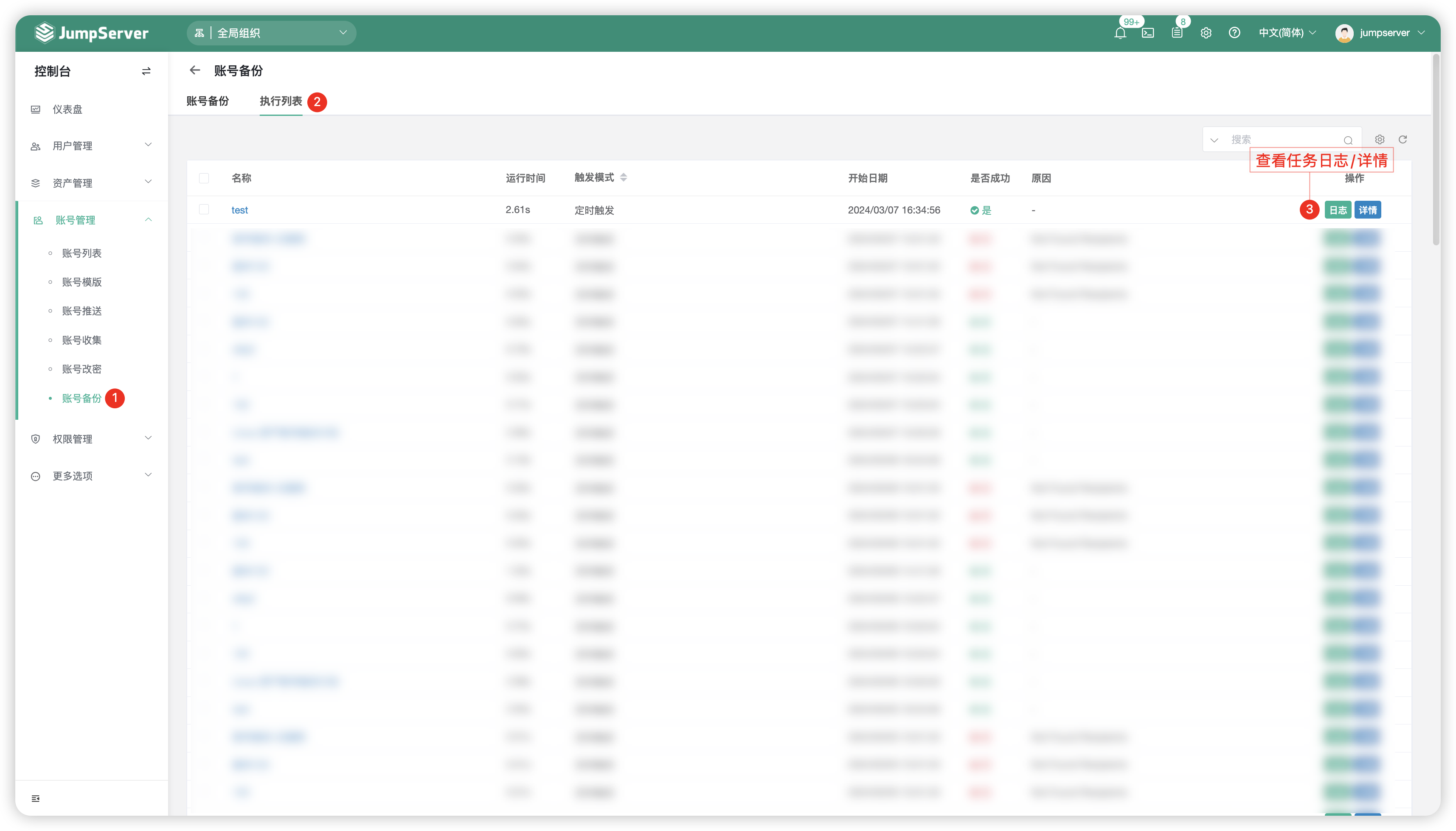Open system settings gear in top bar
This screenshot has width=1456, height=831.
1206,33
